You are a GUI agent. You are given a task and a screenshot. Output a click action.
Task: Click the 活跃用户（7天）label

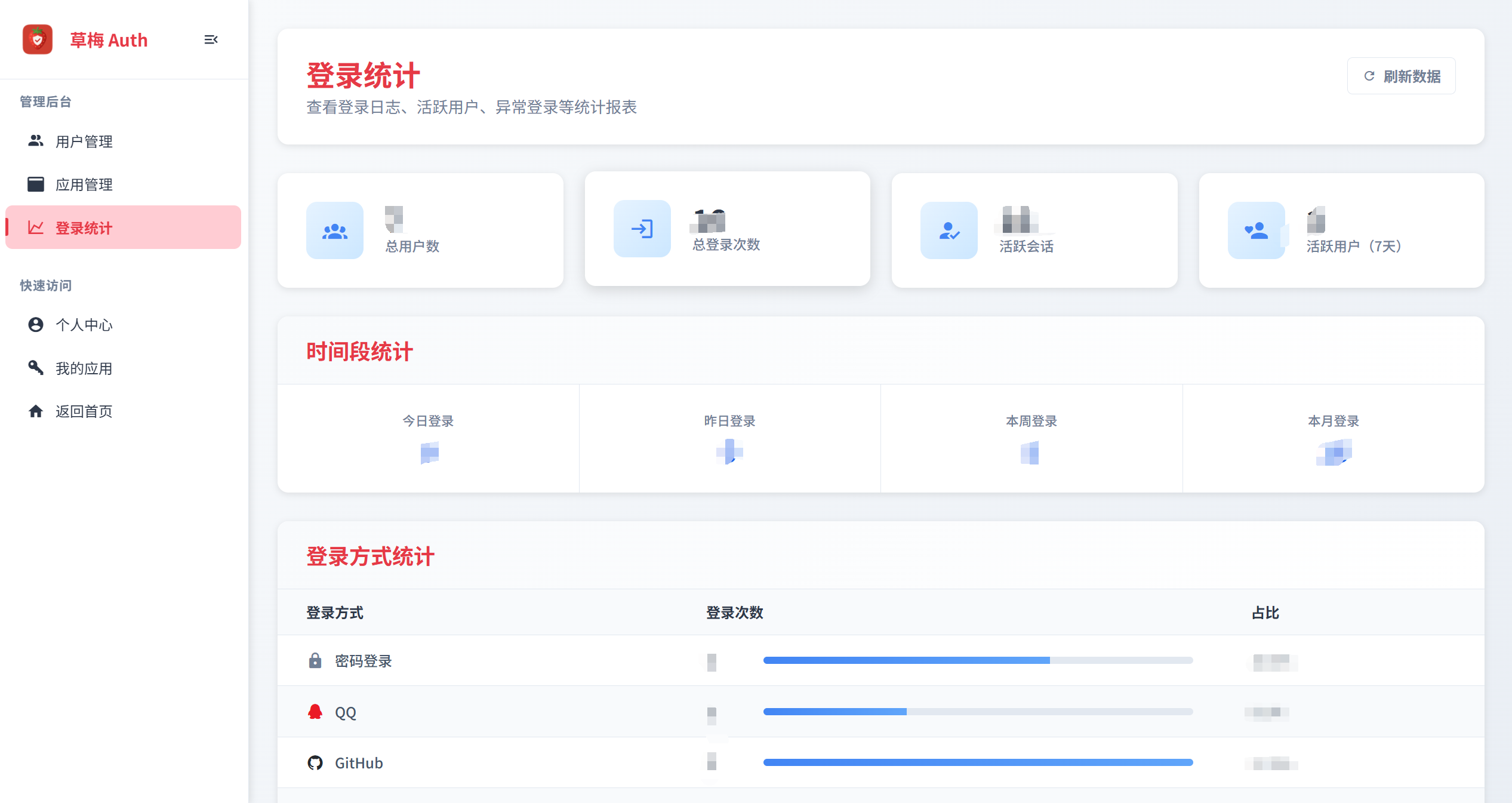click(1354, 246)
